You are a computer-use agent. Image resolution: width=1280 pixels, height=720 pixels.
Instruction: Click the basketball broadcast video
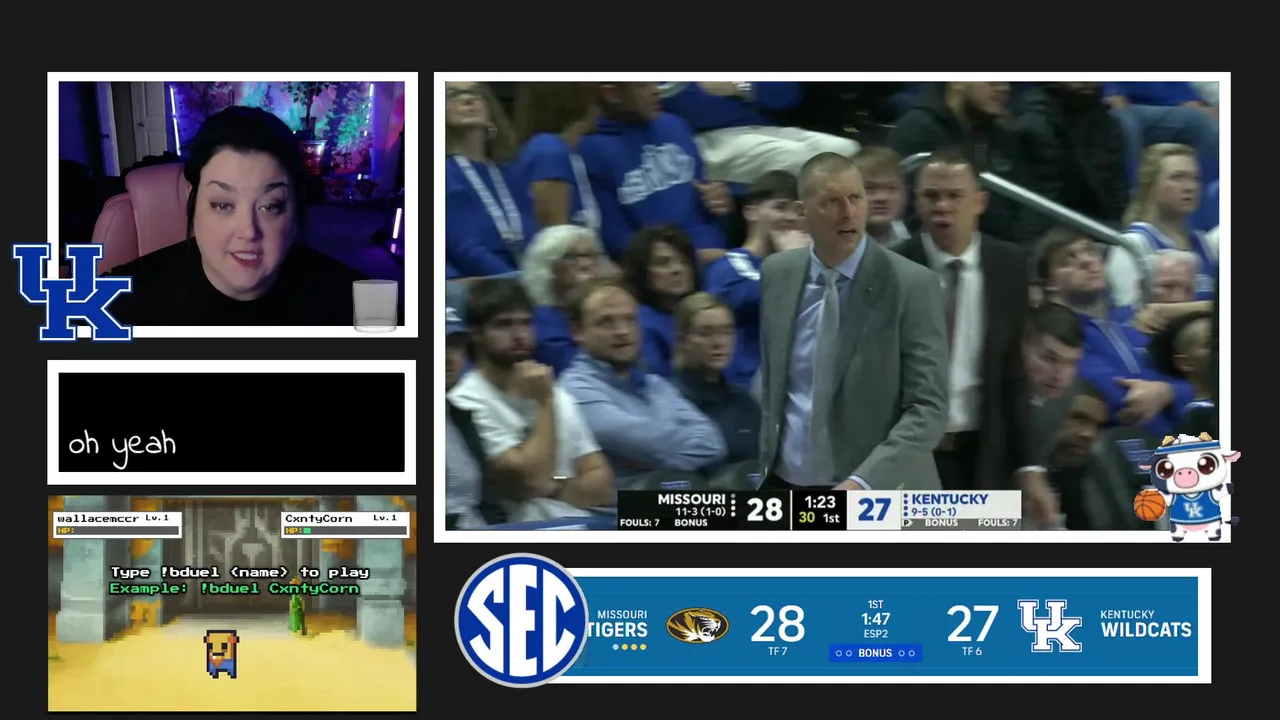(832, 306)
